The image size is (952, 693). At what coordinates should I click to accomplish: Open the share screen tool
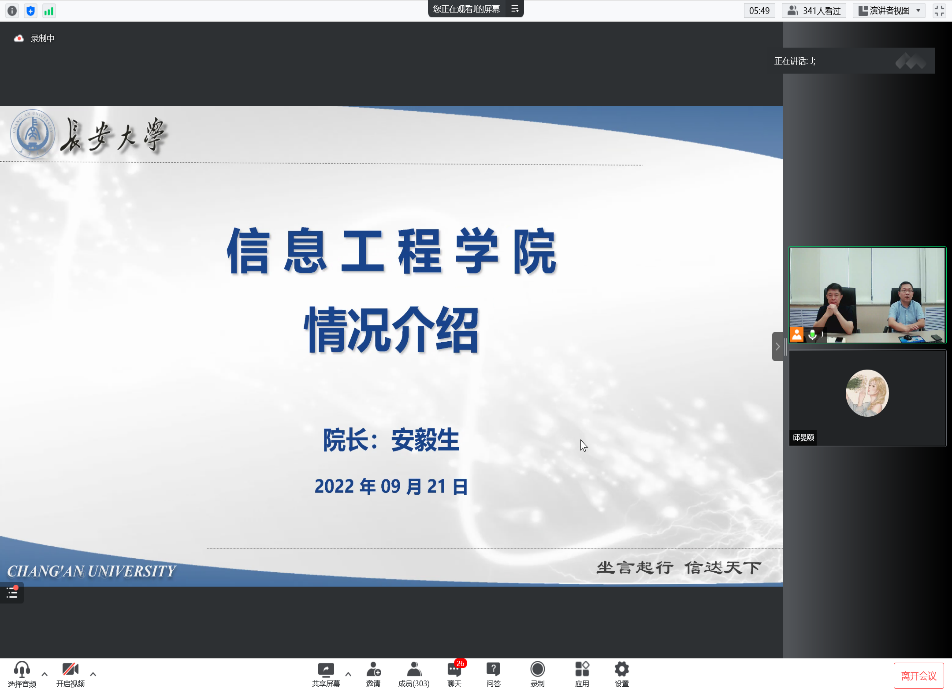pyautogui.click(x=325, y=670)
